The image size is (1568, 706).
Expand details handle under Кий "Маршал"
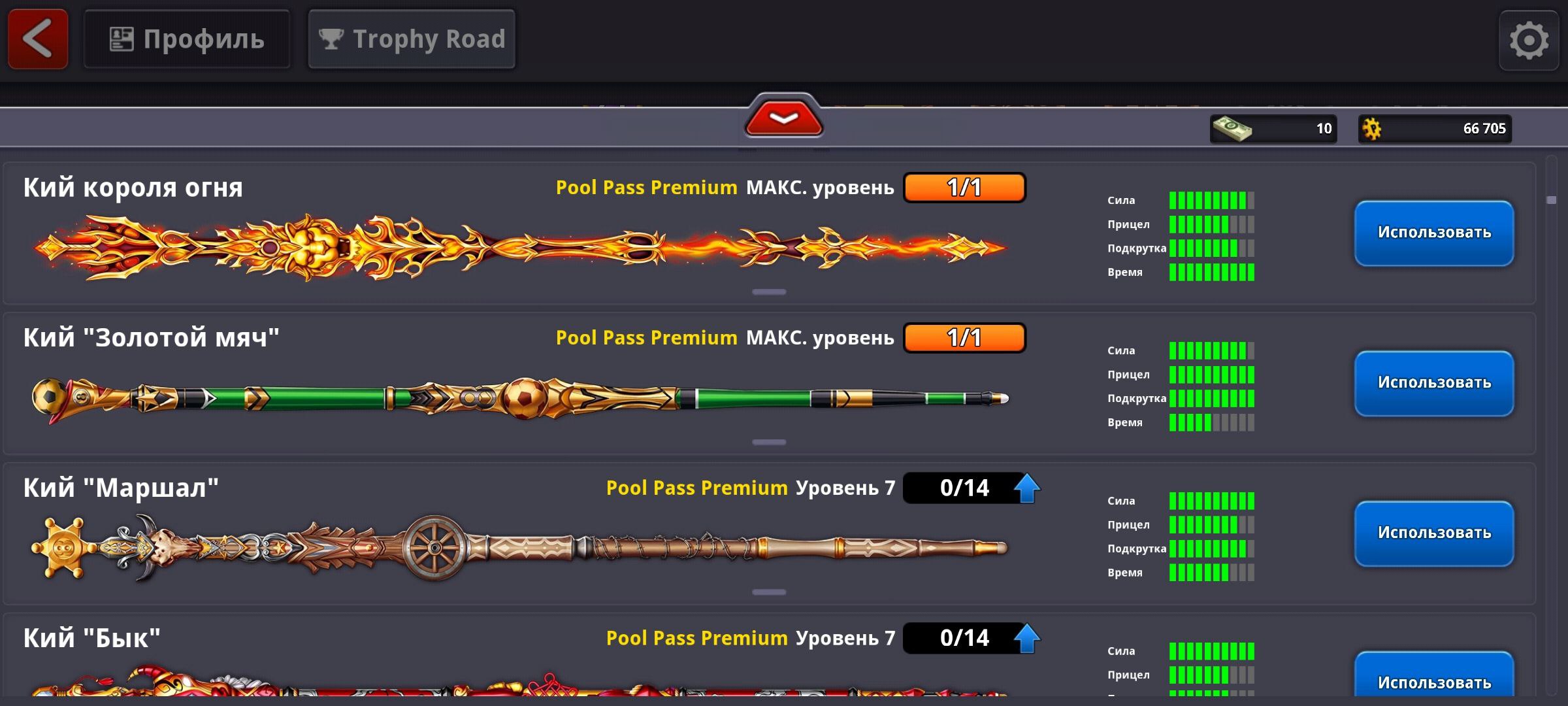click(x=769, y=592)
